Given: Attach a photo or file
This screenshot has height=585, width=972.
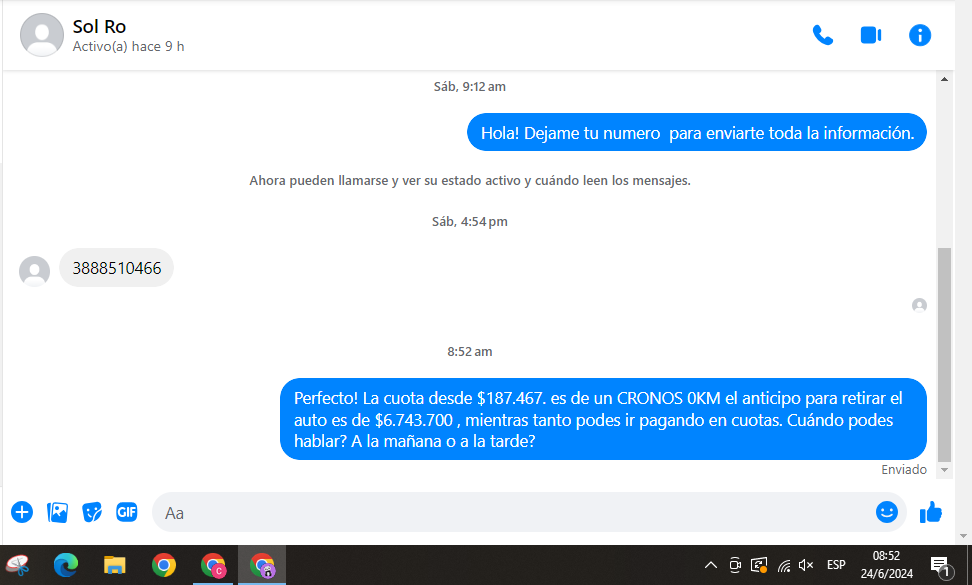Looking at the screenshot, I should (58, 513).
